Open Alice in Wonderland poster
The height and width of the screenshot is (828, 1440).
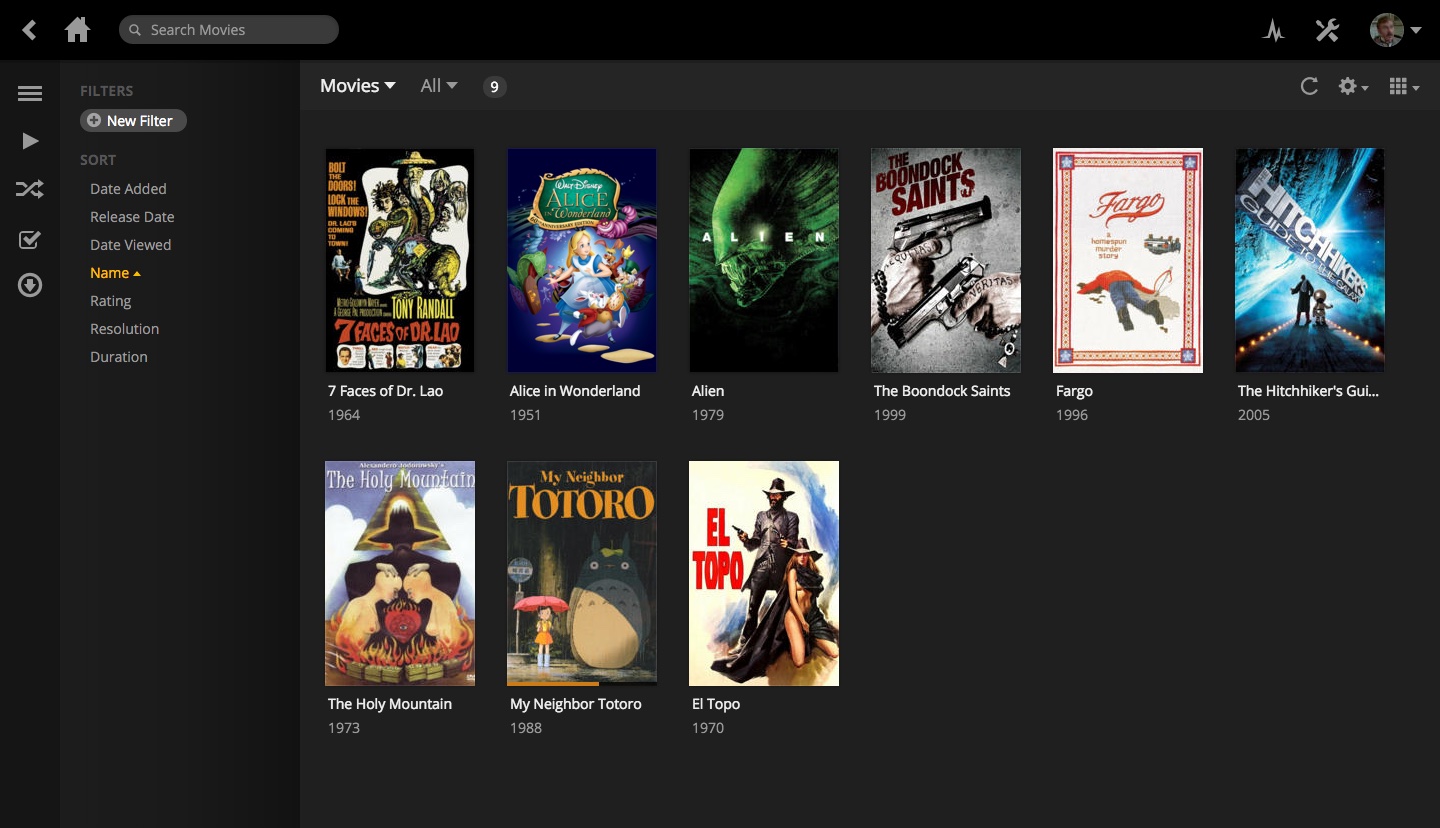coord(582,260)
